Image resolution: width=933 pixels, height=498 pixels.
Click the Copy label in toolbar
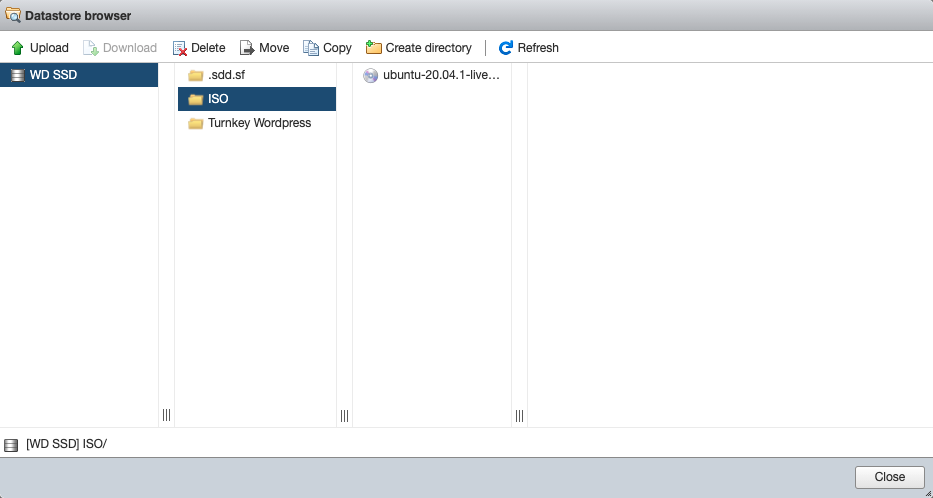click(x=337, y=48)
